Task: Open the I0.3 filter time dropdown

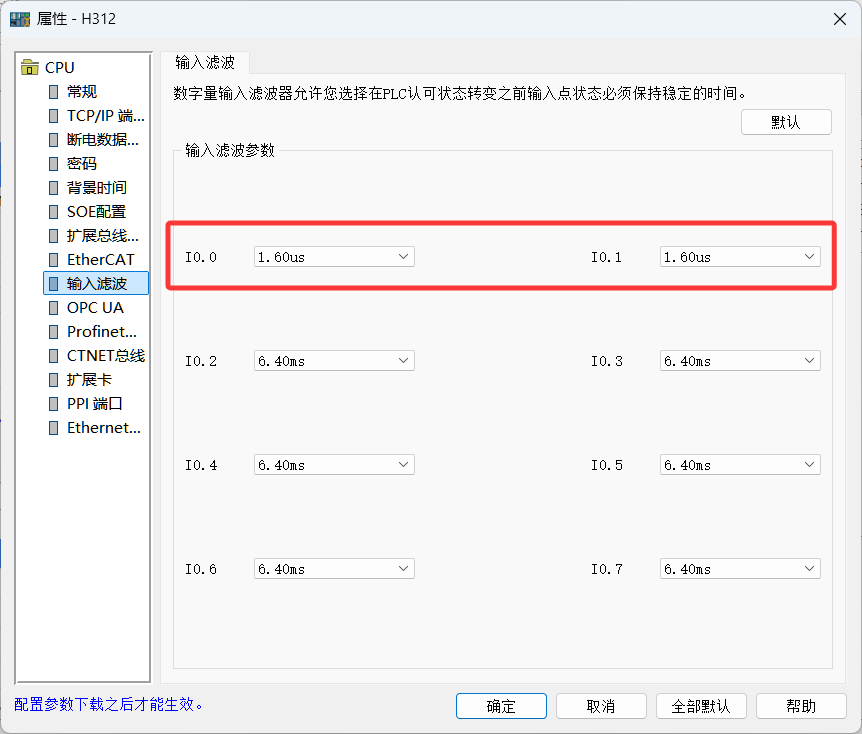Action: click(740, 361)
